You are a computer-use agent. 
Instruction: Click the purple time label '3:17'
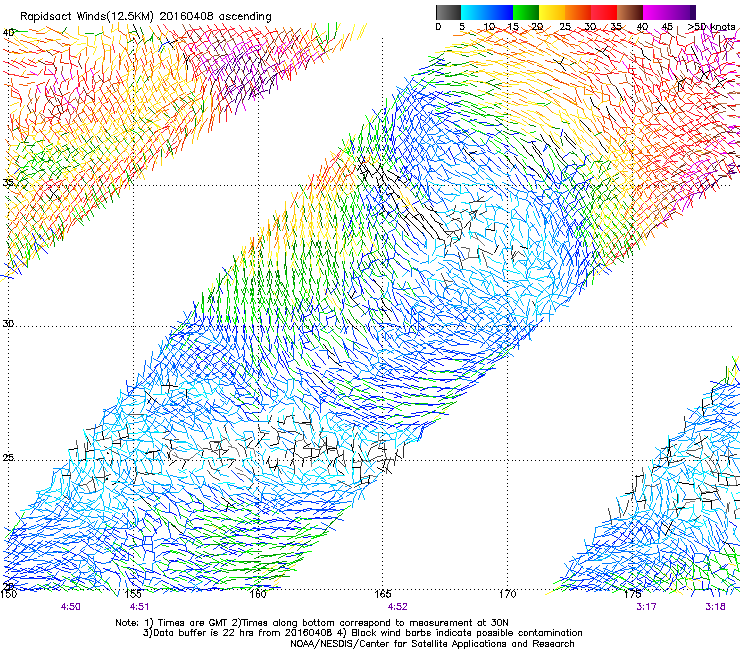pyautogui.click(x=646, y=607)
